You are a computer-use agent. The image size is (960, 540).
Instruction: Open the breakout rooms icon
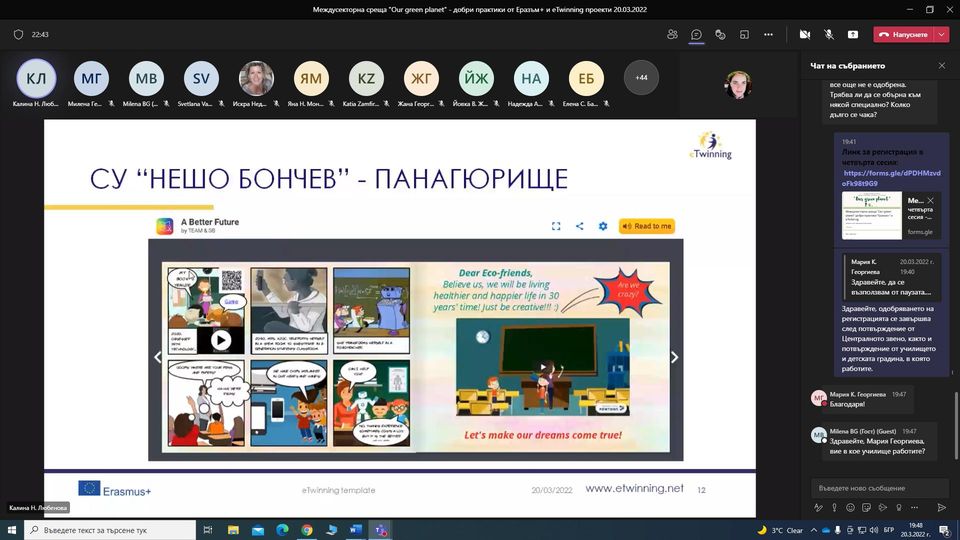(x=744, y=34)
